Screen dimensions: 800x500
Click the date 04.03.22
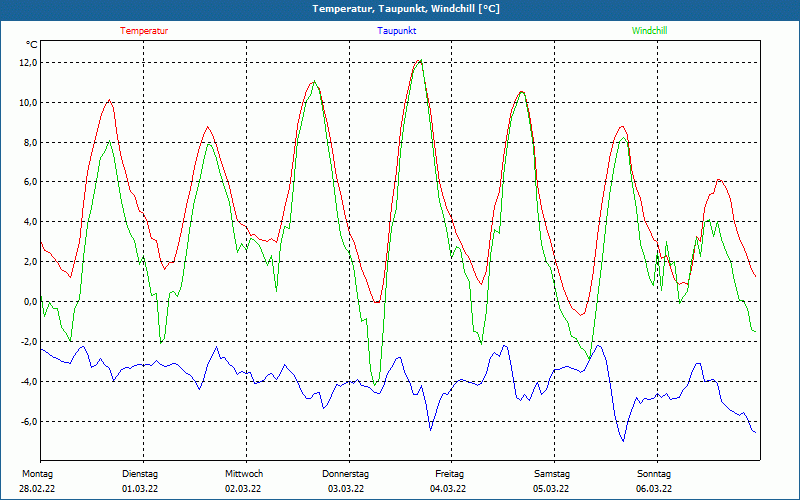[448, 489]
